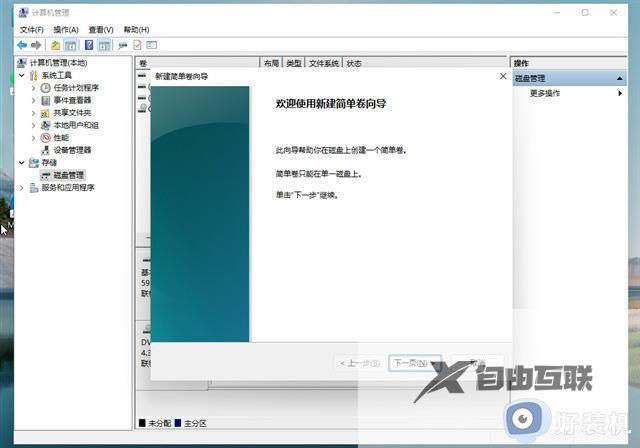The height and width of the screenshot is (448, 640).
Task: Open the 帮助(H) menu
Action: point(136,30)
